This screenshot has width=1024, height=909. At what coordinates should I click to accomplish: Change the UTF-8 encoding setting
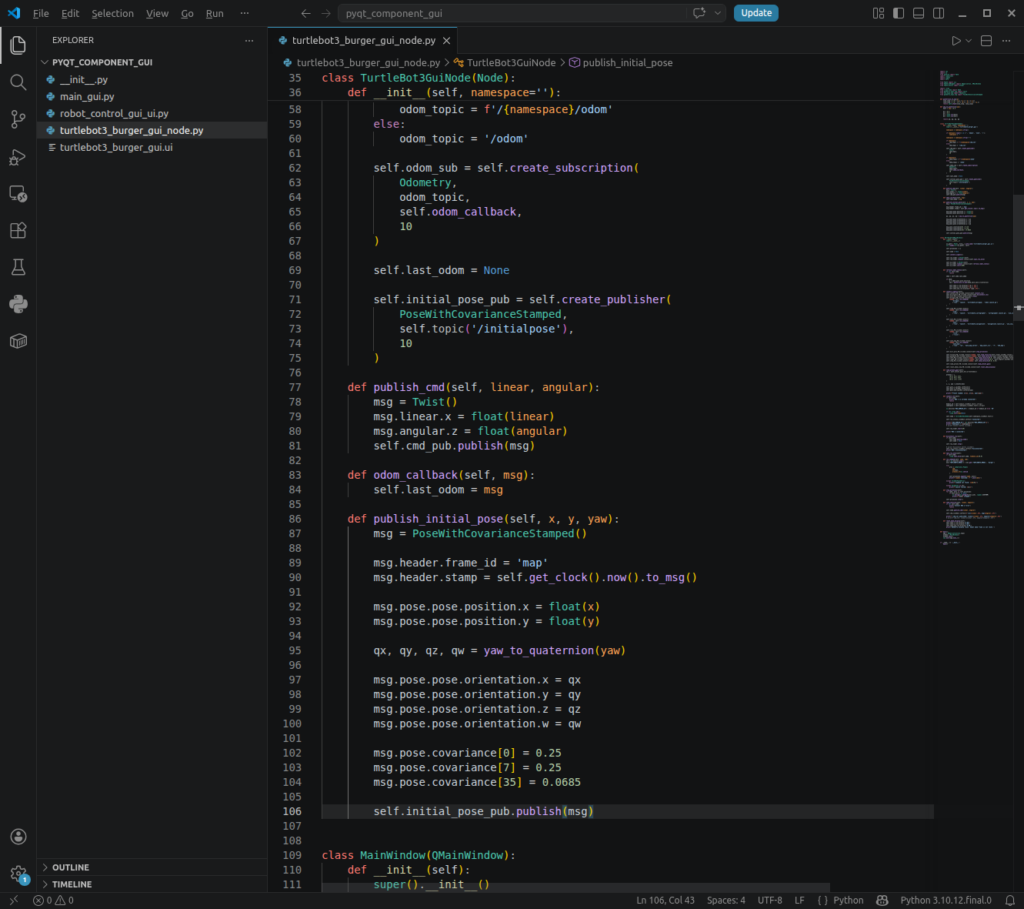[770, 901]
